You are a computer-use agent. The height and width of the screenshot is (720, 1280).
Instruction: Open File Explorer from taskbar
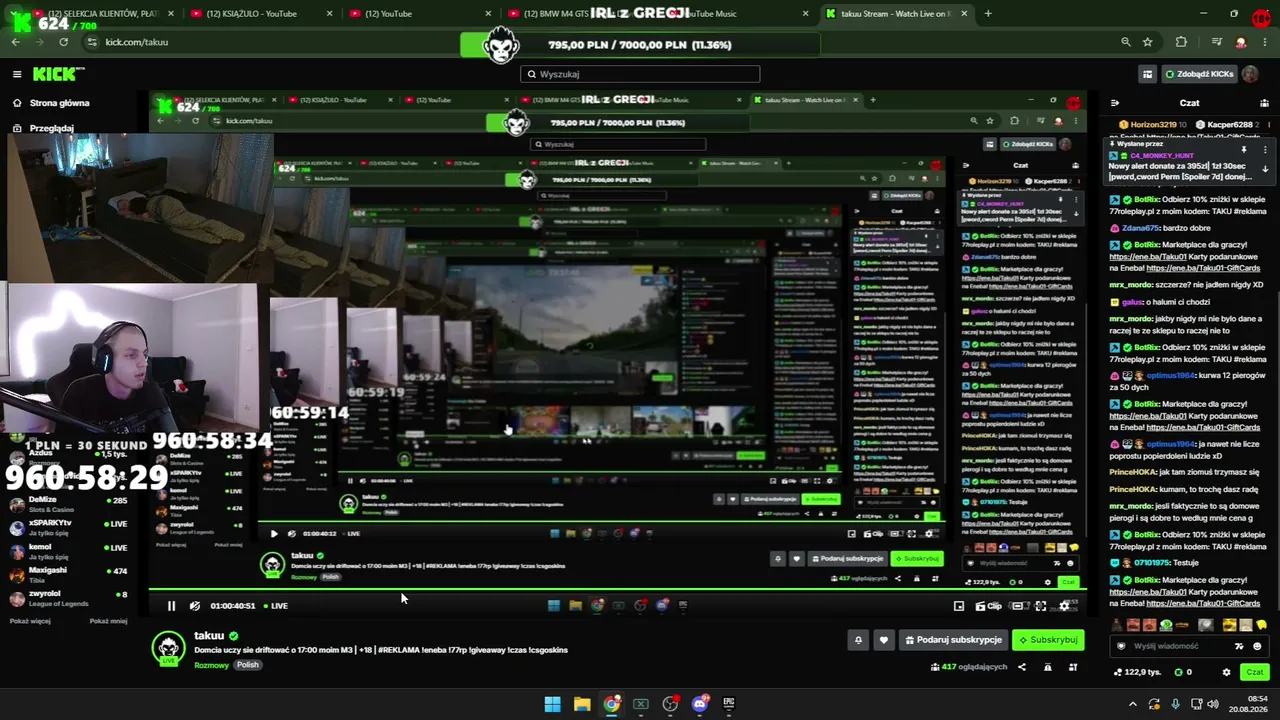[x=582, y=704]
